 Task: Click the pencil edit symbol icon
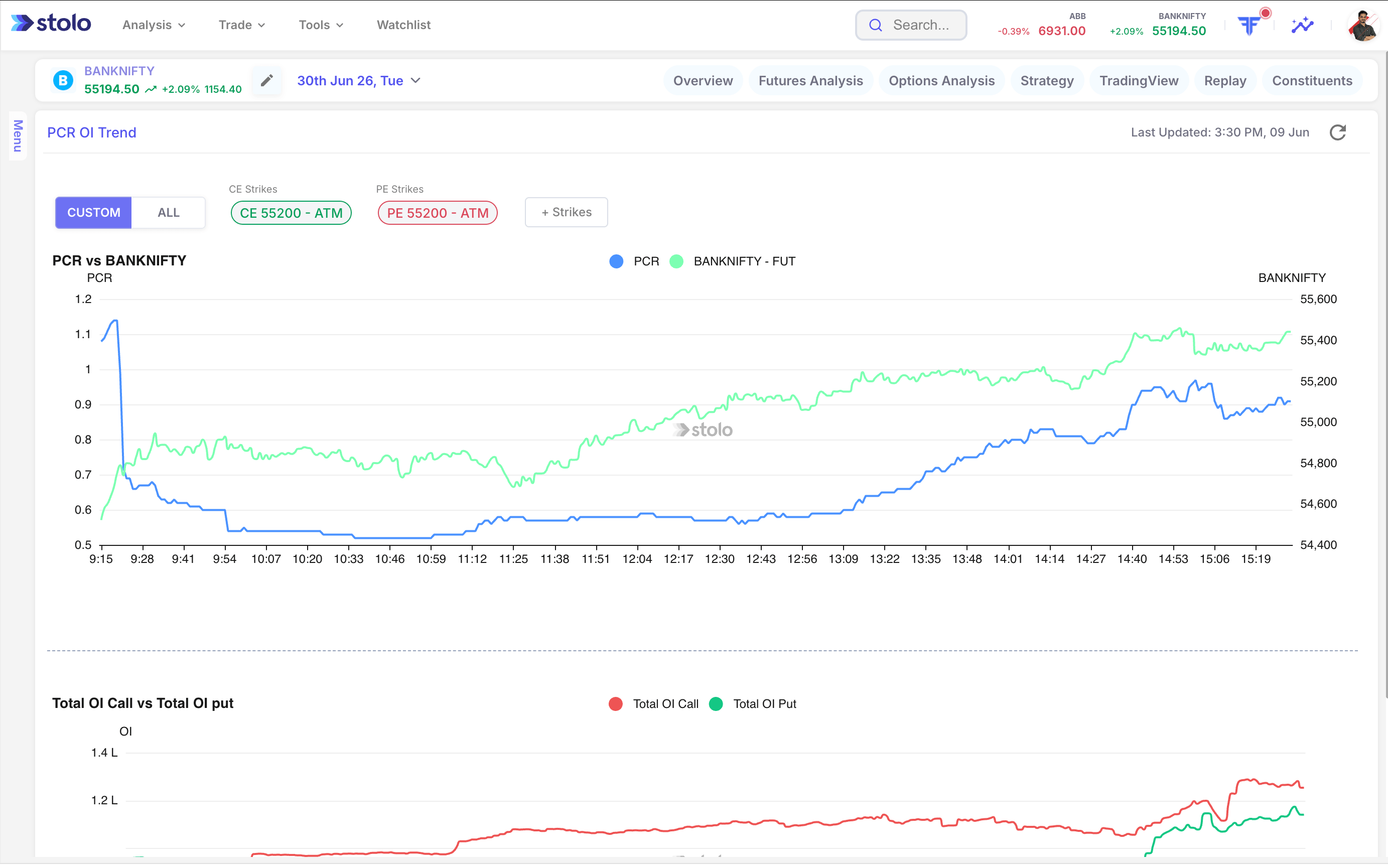tap(266, 80)
